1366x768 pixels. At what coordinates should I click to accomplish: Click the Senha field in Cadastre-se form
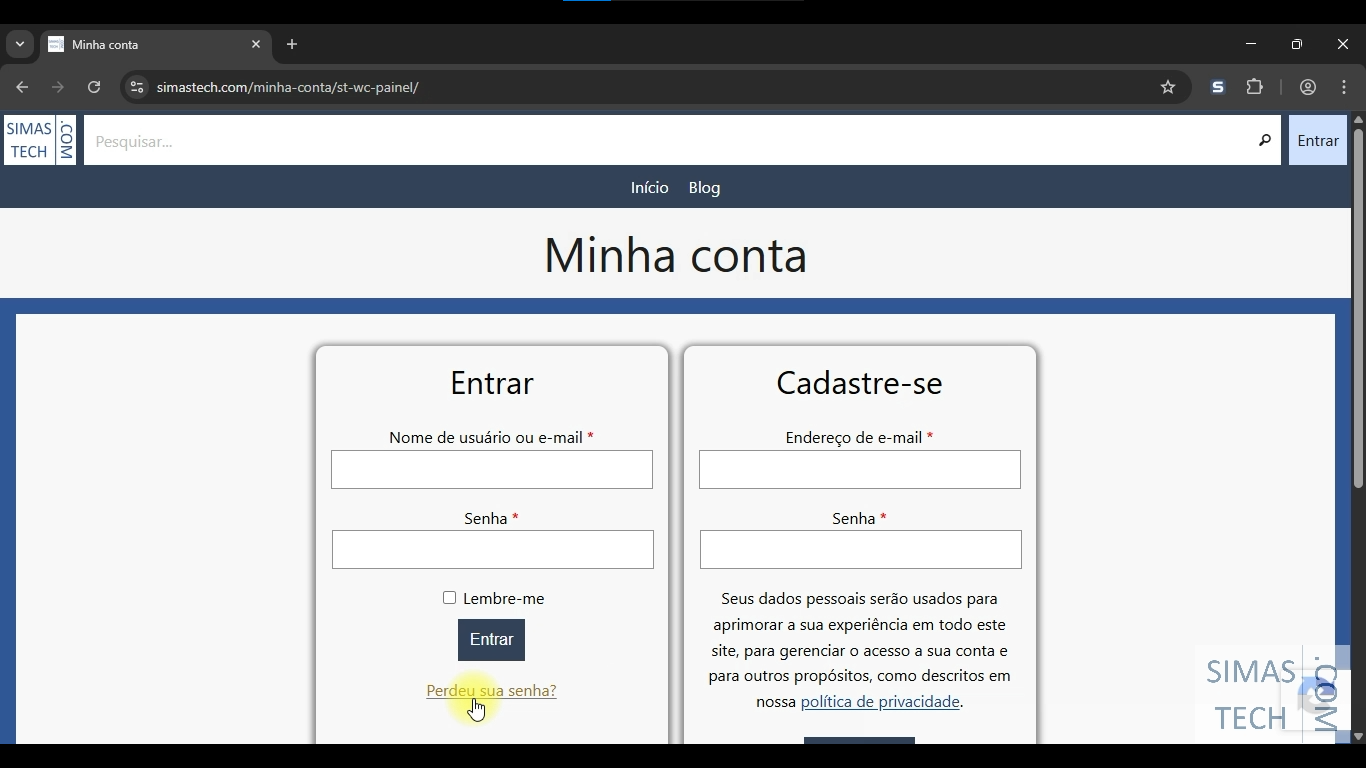(861, 549)
